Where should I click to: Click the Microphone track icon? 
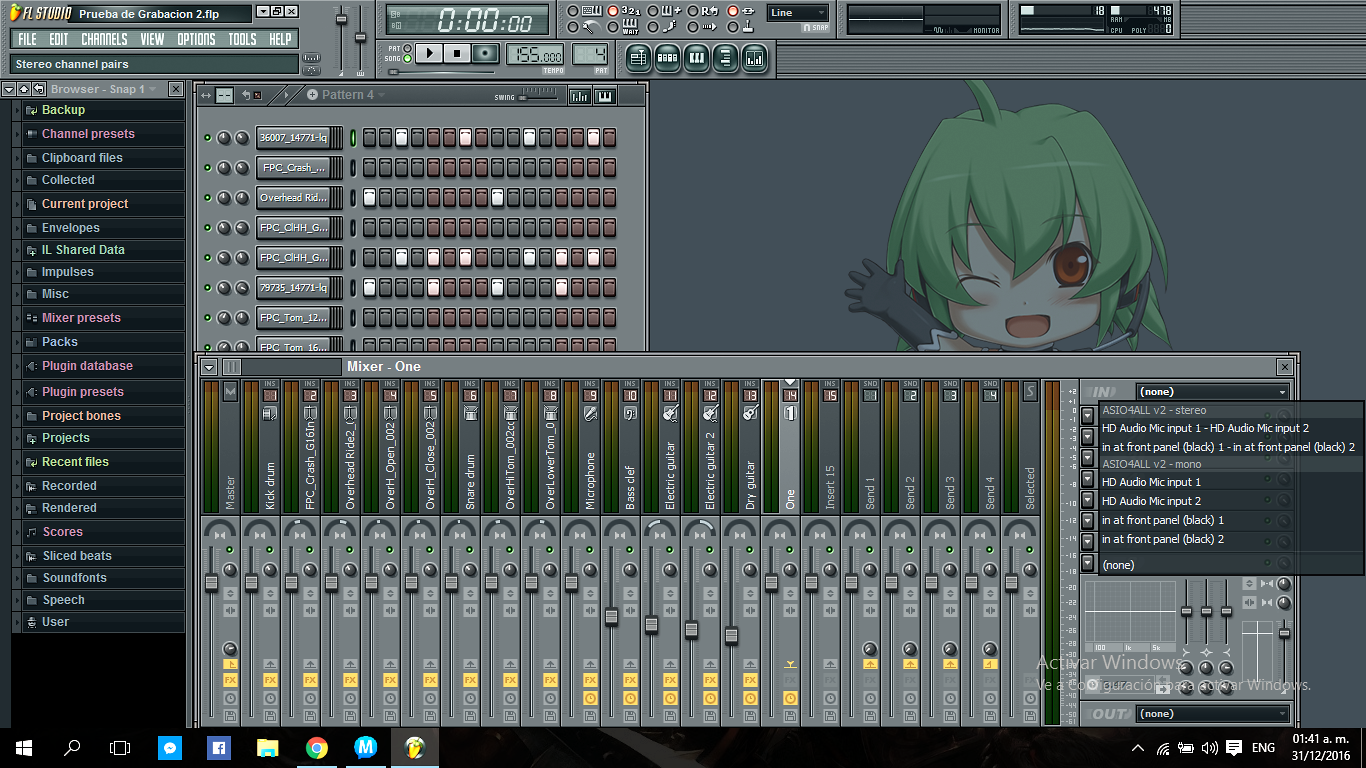pos(590,414)
